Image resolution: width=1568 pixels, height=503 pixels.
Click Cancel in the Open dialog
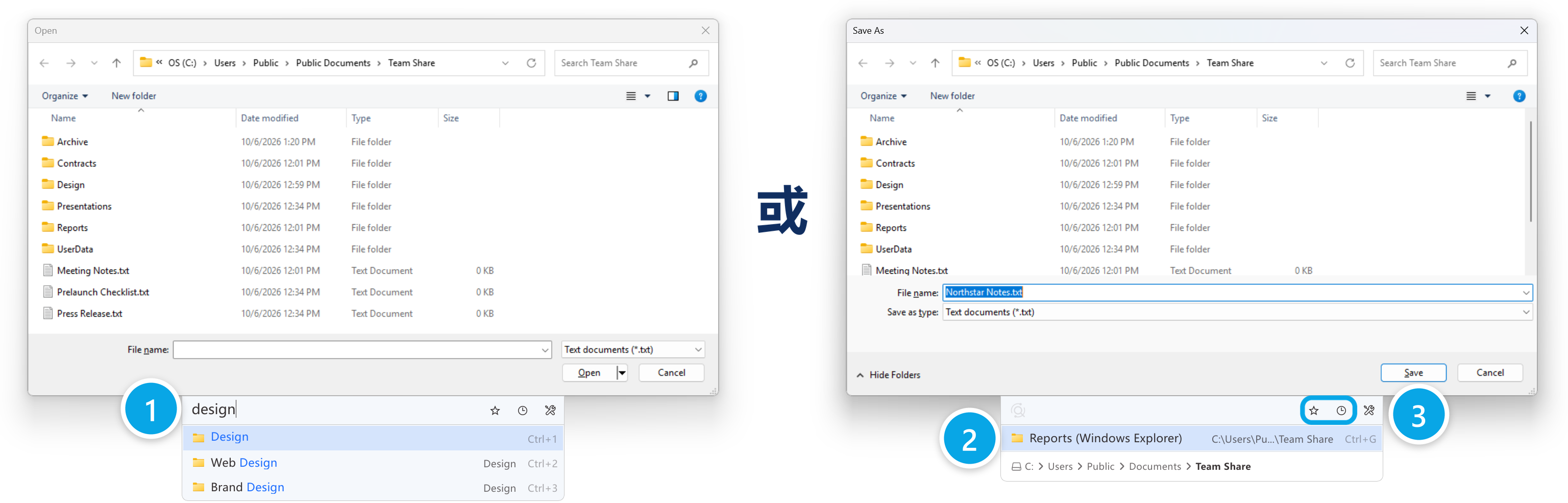(x=671, y=373)
